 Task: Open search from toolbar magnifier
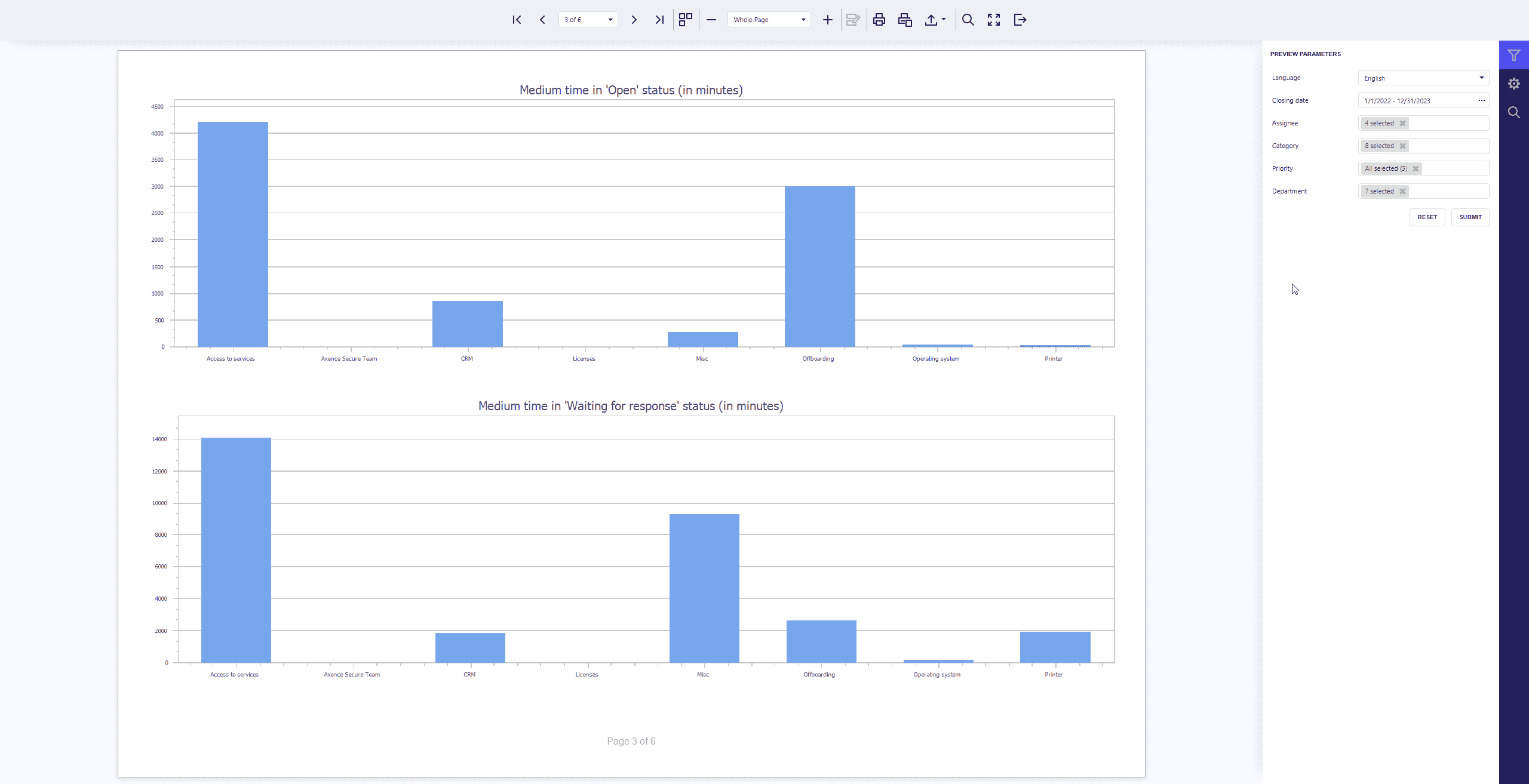[968, 20]
